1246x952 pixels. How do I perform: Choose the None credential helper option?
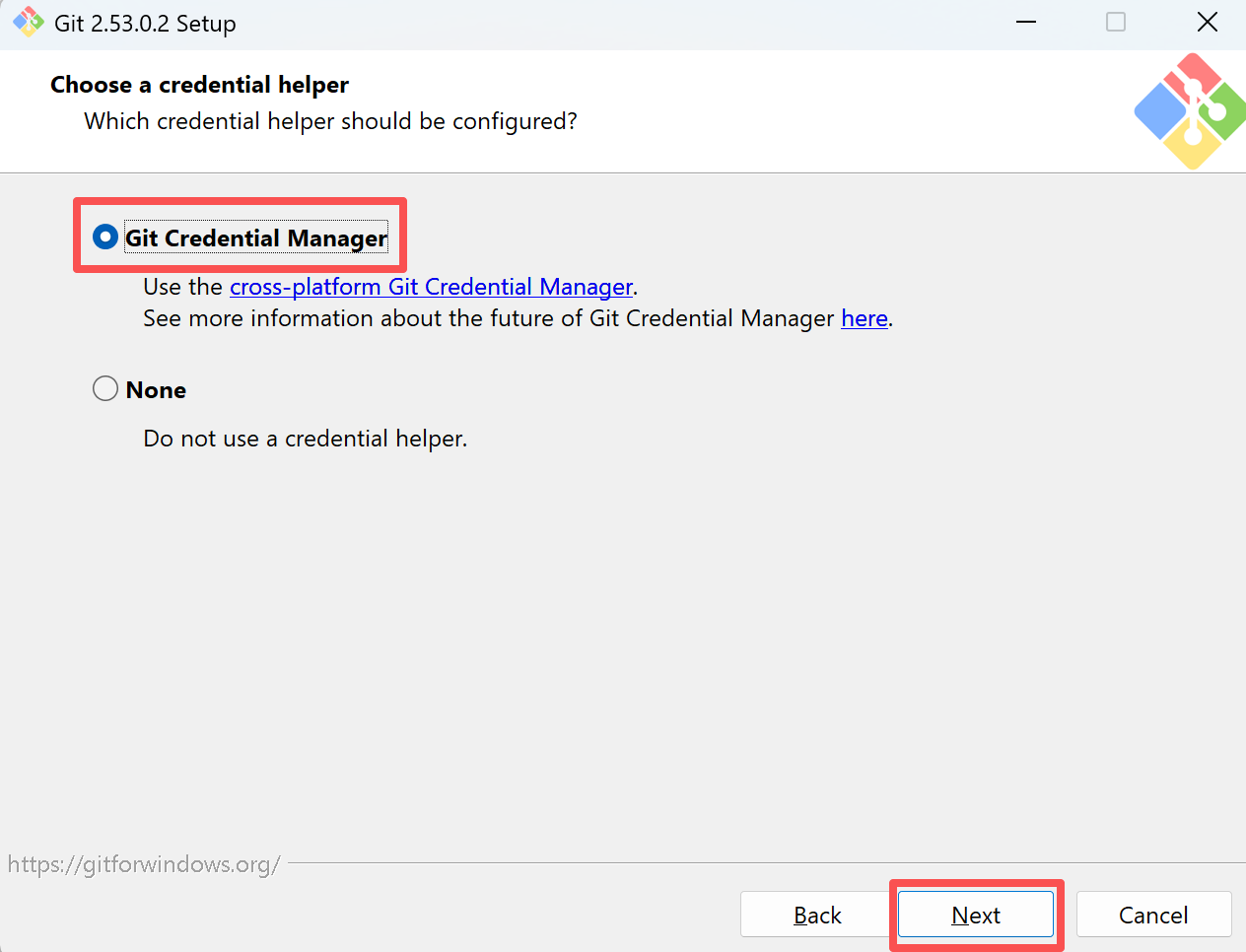pos(105,389)
